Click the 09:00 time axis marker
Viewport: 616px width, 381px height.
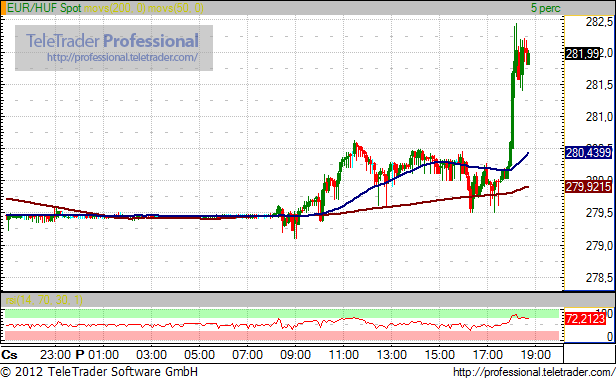(x=295, y=355)
